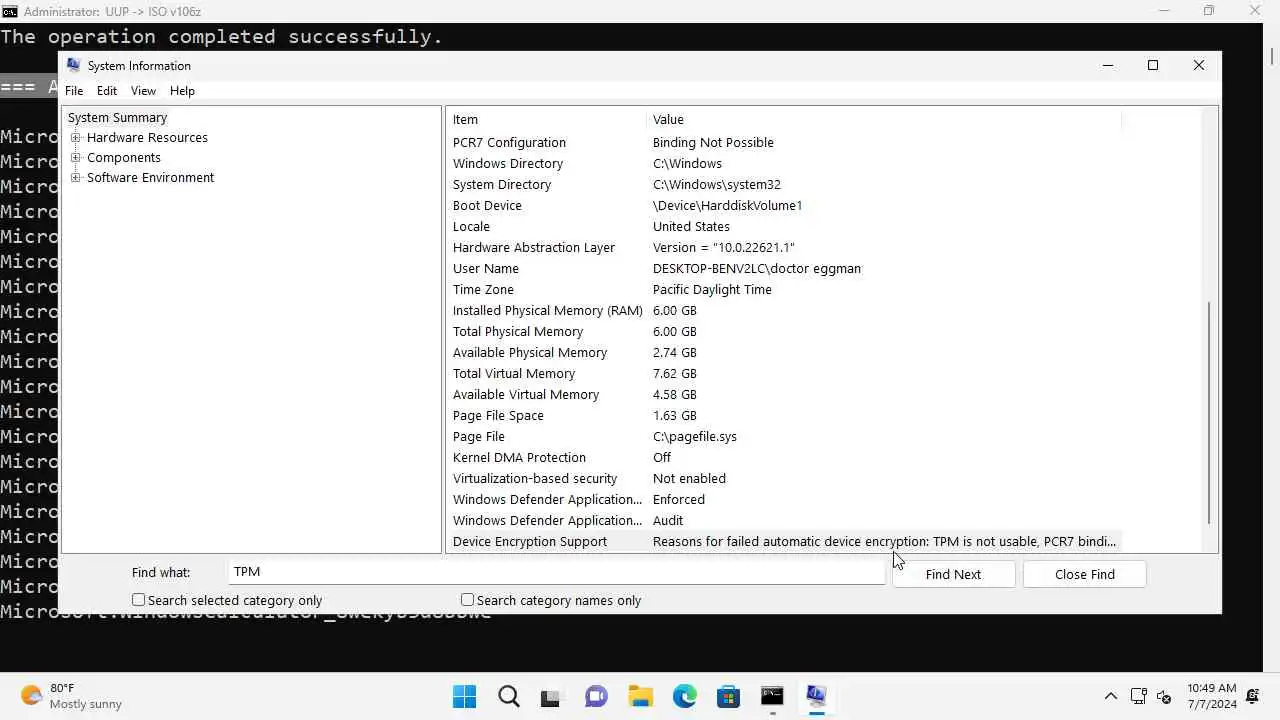The height and width of the screenshot is (720, 1280).
Task: Expand the Components node
Action: pos(75,158)
